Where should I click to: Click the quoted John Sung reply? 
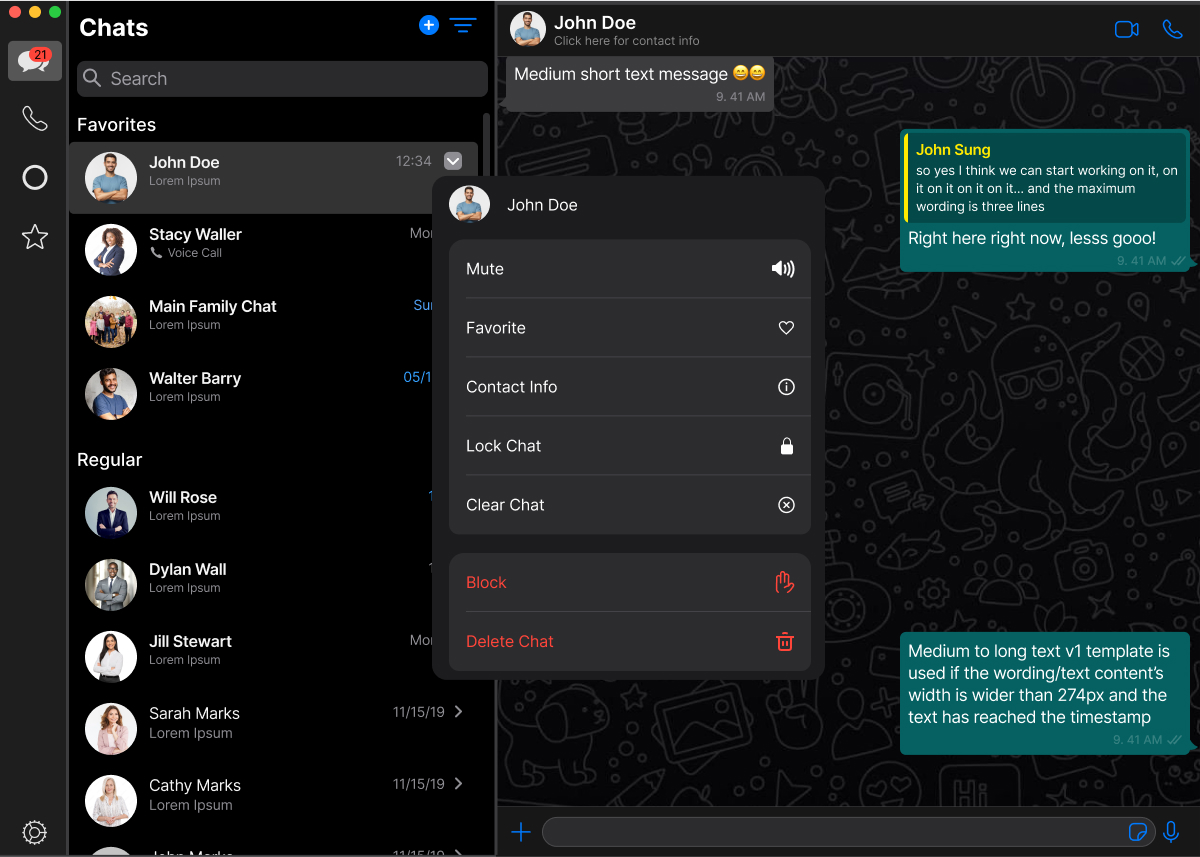point(1045,178)
